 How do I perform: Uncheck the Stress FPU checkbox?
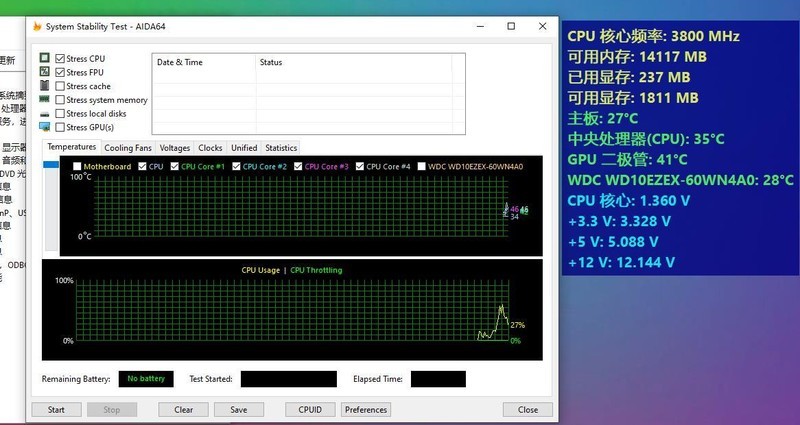click(x=60, y=72)
